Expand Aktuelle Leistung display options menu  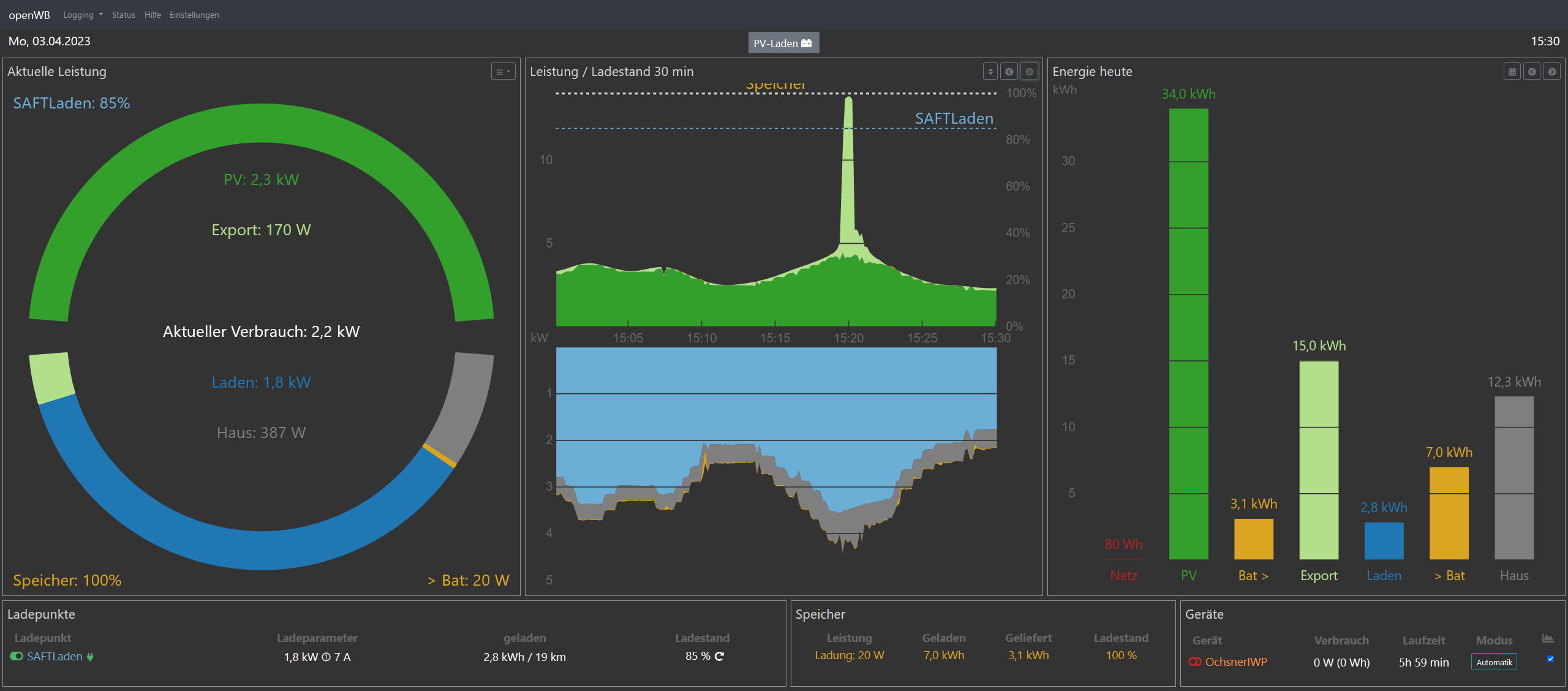point(503,72)
